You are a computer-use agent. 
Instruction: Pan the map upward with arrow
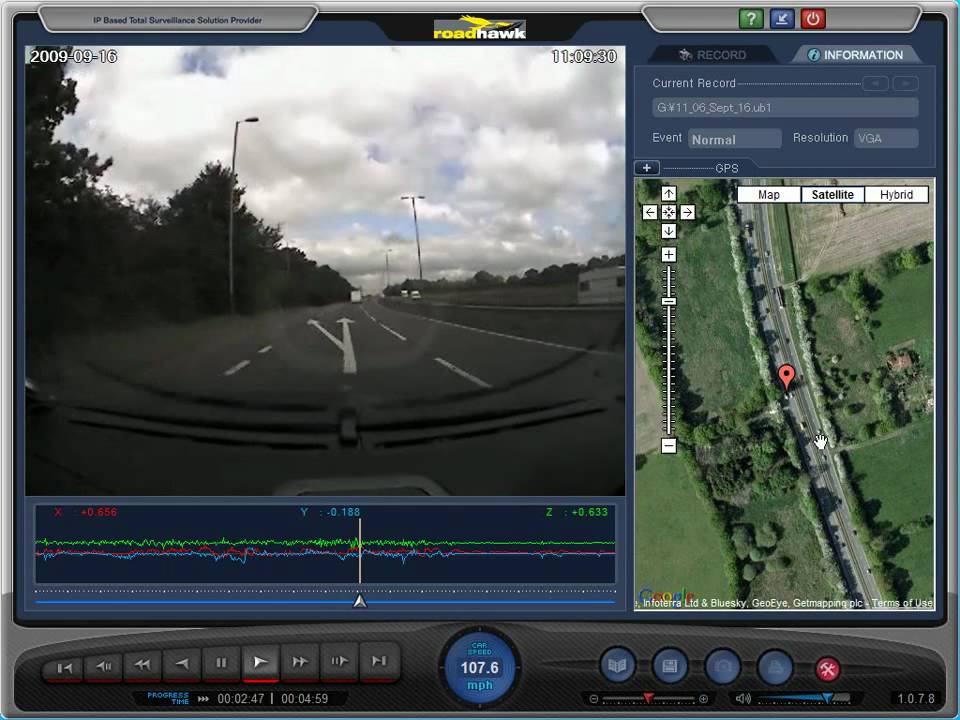click(x=669, y=193)
